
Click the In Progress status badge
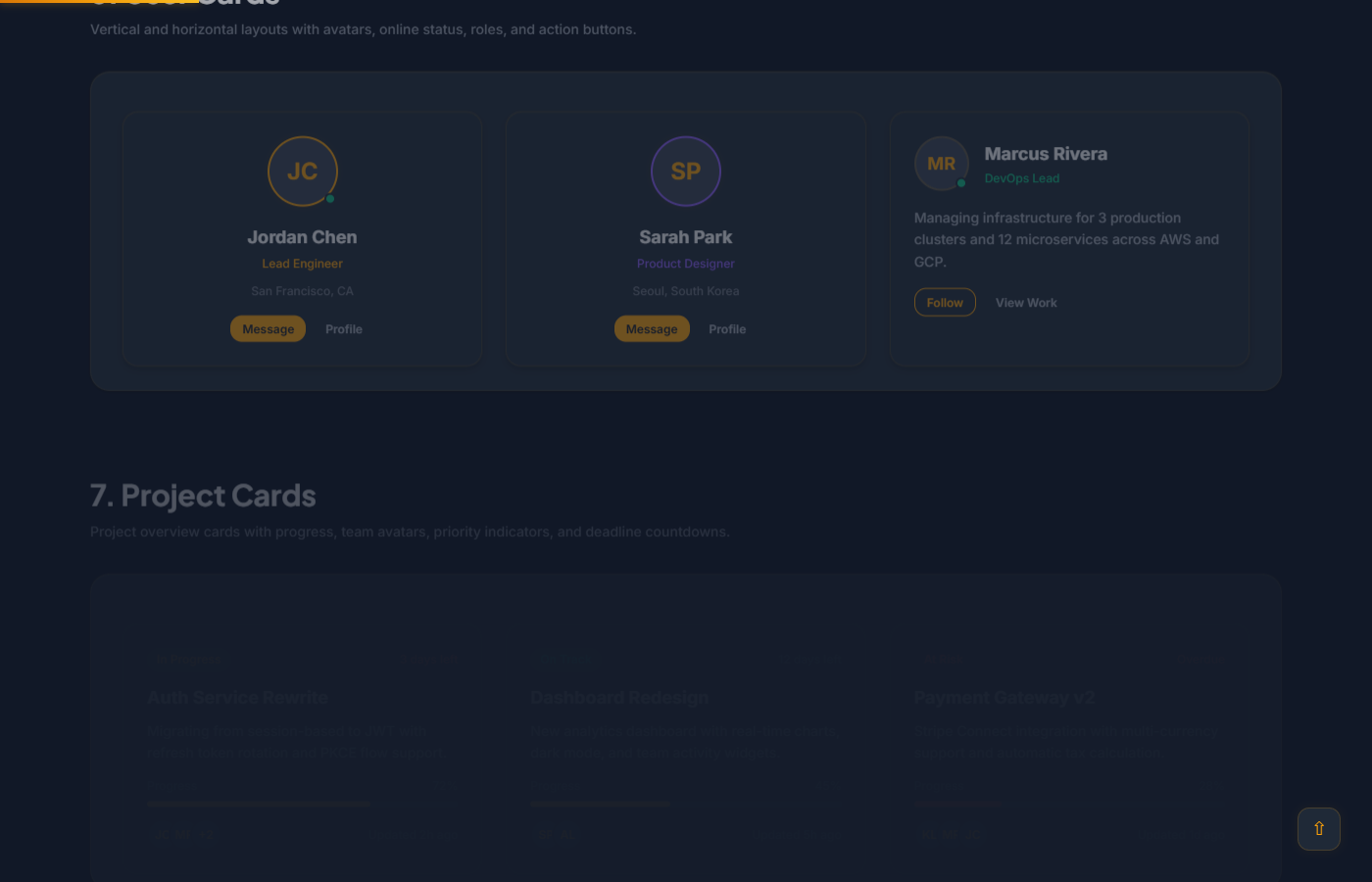(188, 660)
